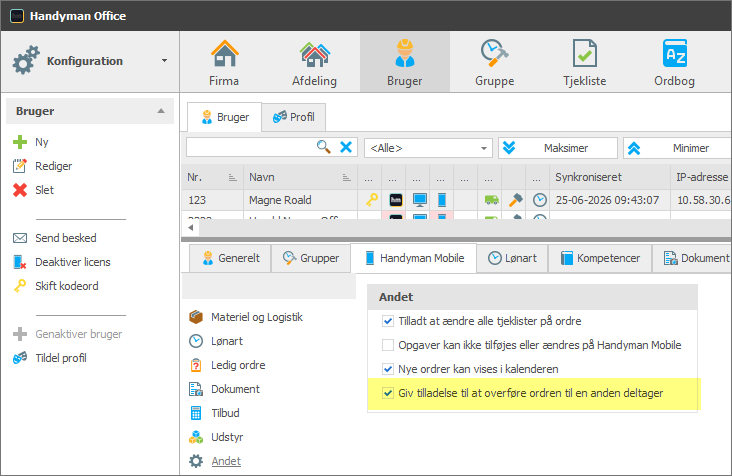This screenshot has height=476, width=732.
Task: Click hammer icon in Magne Roald row
Action: click(515, 200)
